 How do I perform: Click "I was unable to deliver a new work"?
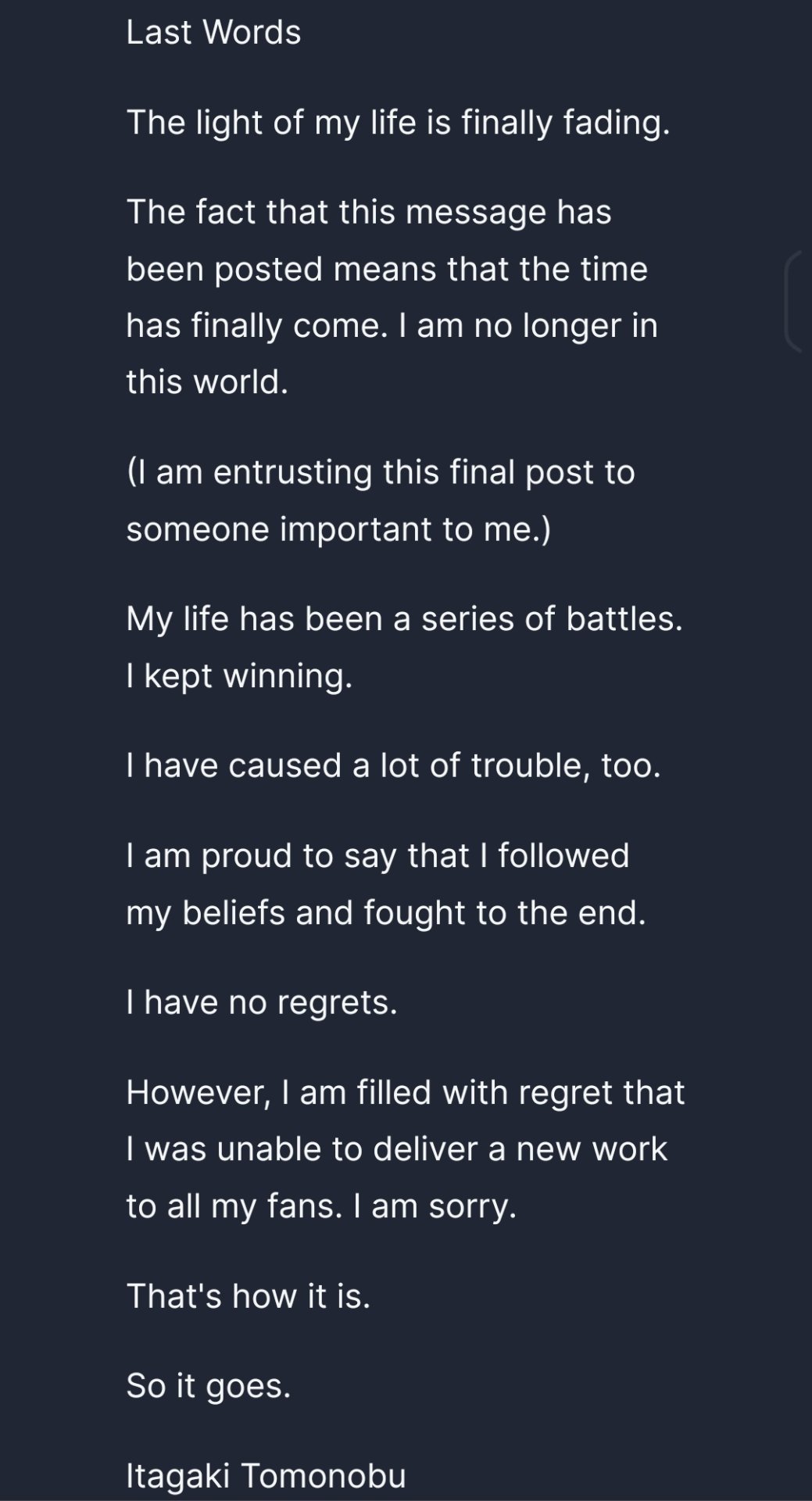point(397,1150)
